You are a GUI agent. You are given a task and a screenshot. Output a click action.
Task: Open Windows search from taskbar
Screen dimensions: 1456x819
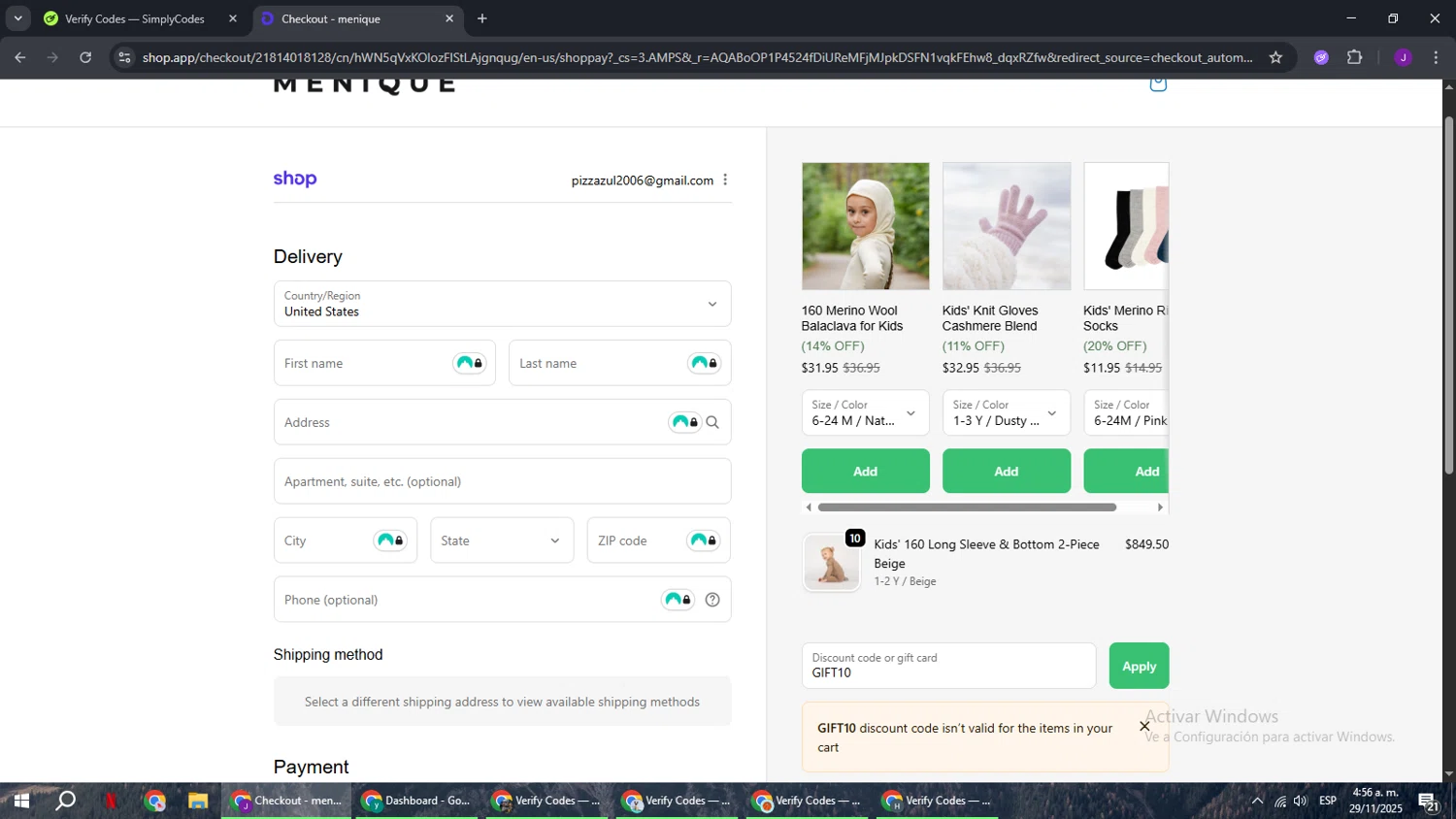tap(65, 801)
